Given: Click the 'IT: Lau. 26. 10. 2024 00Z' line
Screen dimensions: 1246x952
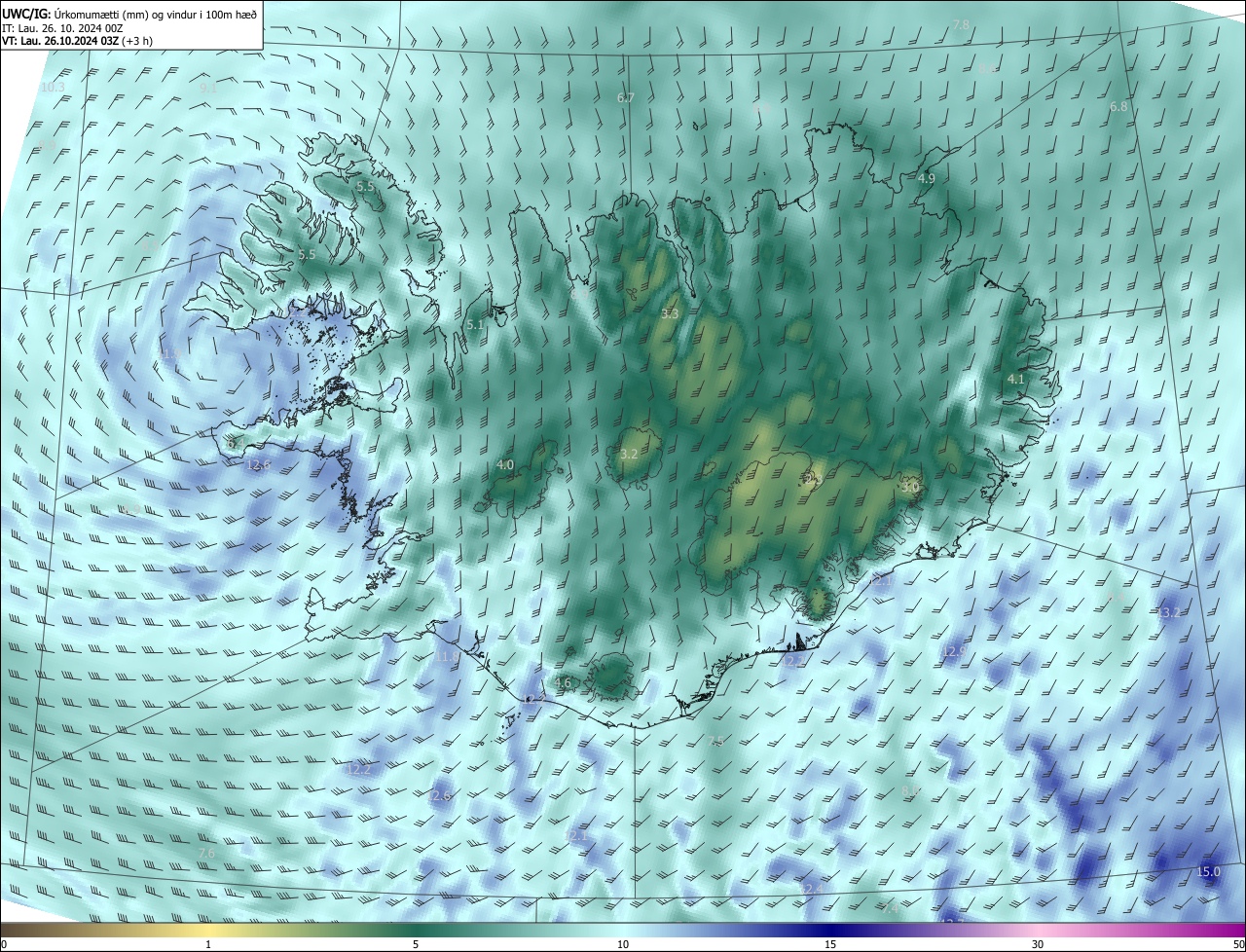Looking at the screenshot, I should pyautogui.click(x=61, y=28).
